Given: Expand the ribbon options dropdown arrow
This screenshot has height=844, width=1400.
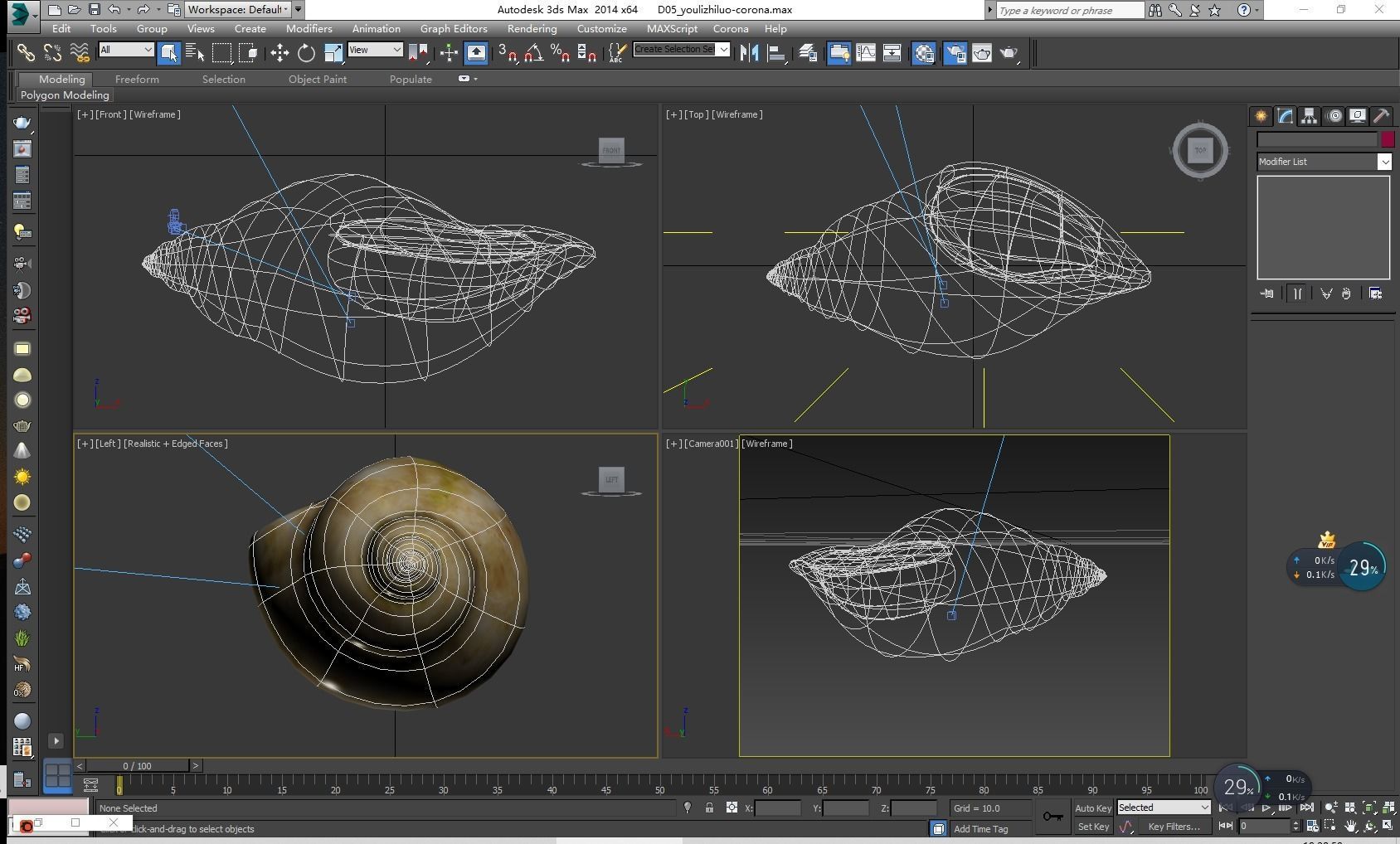Looking at the screenshot, I should 475,79.
